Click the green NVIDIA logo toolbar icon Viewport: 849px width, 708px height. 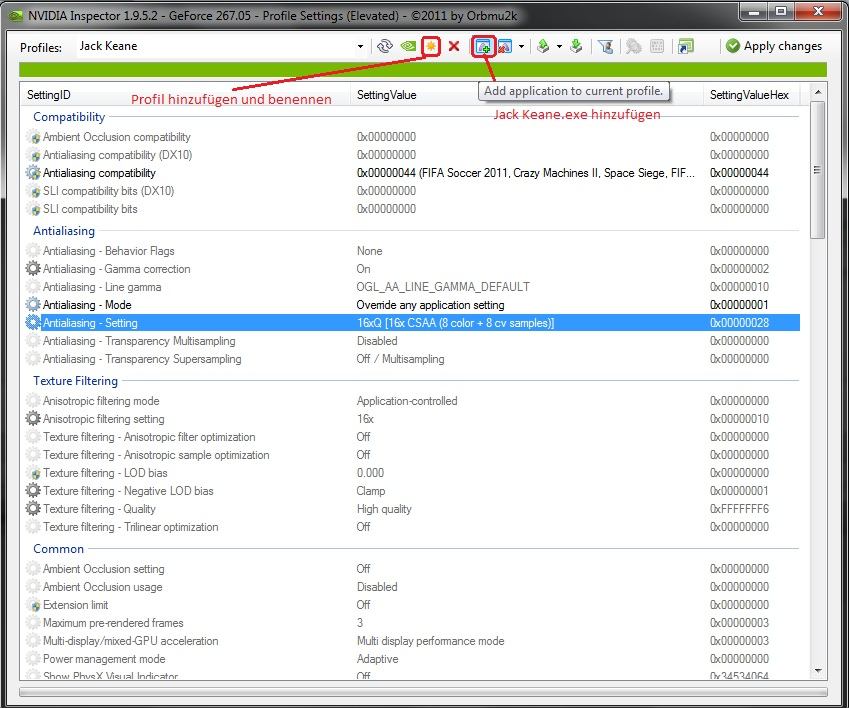point(408,47)
